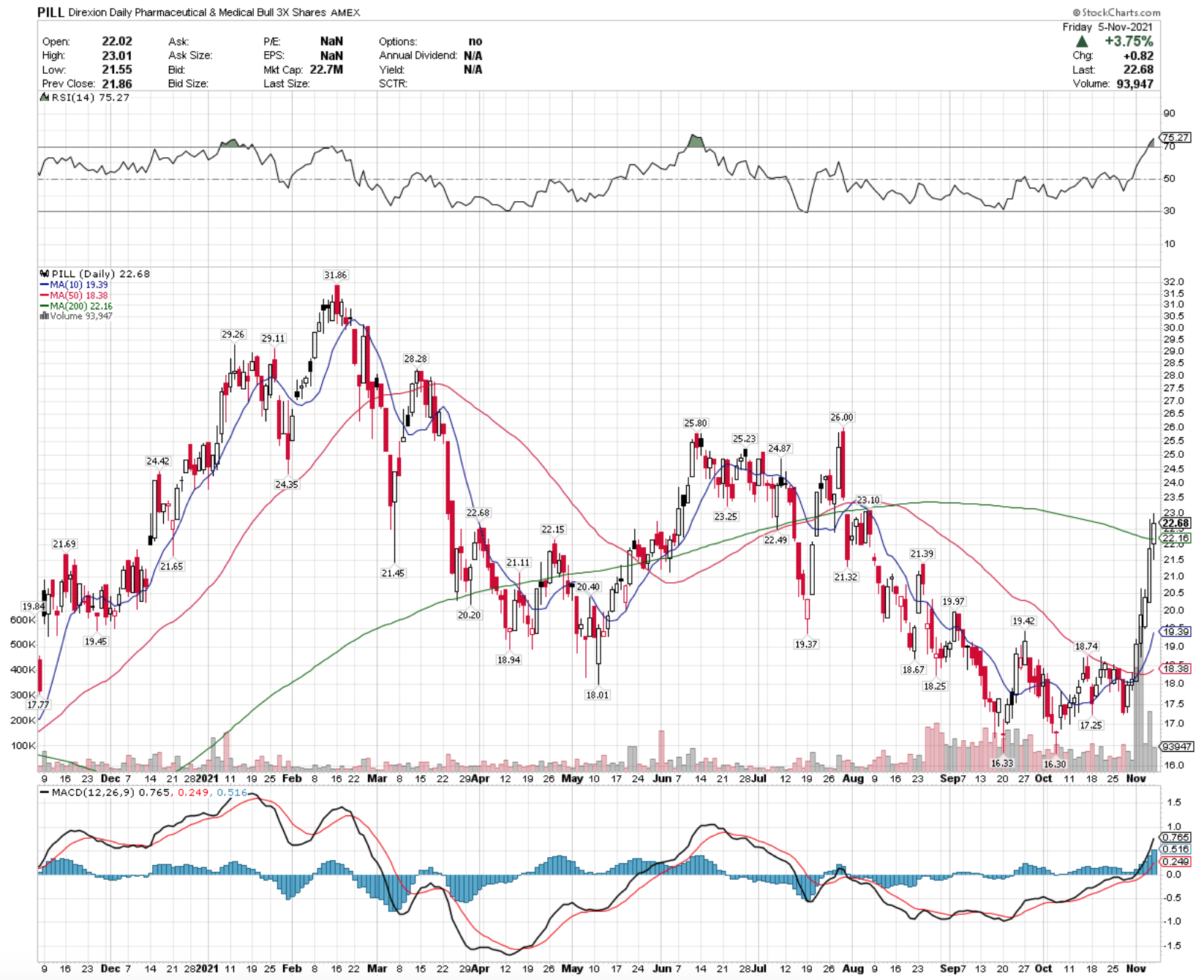Click the 22.16 MA200 axis tag
1204x980 pixels.
coord(1176,538)
